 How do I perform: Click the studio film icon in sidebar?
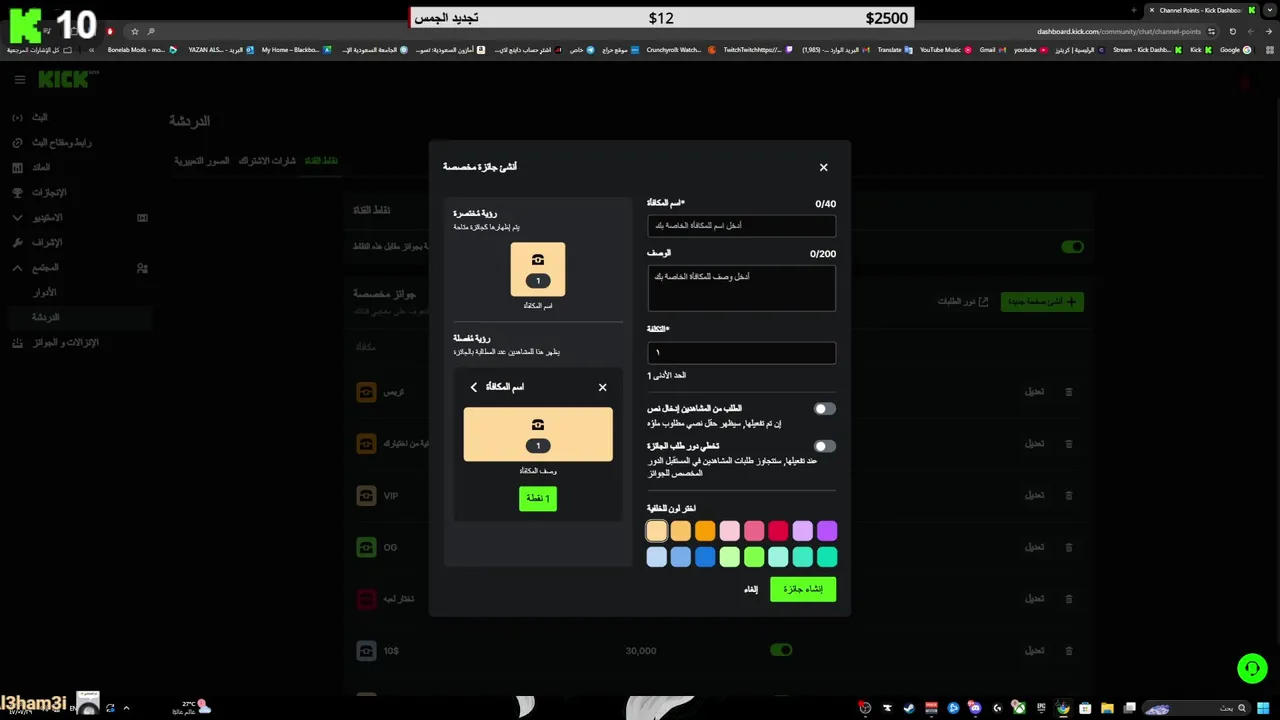(142, 217)
